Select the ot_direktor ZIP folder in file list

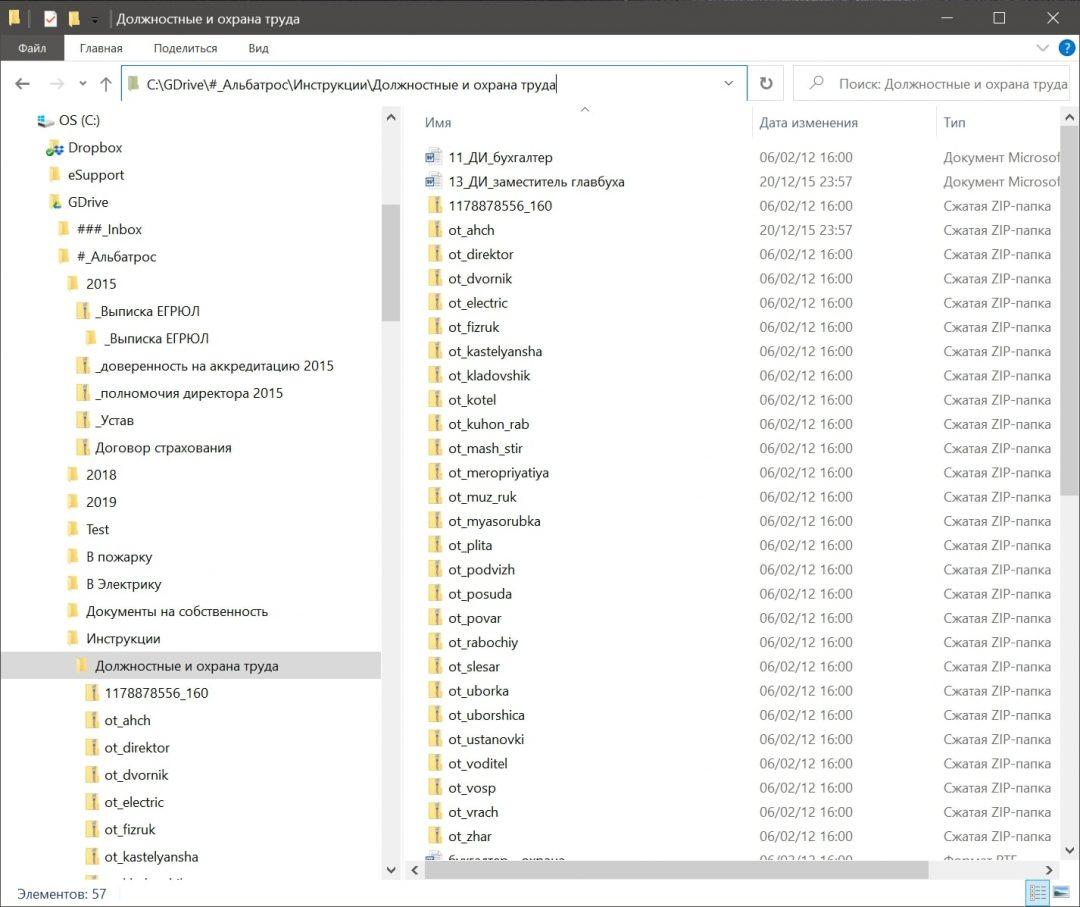click(480, 254)
